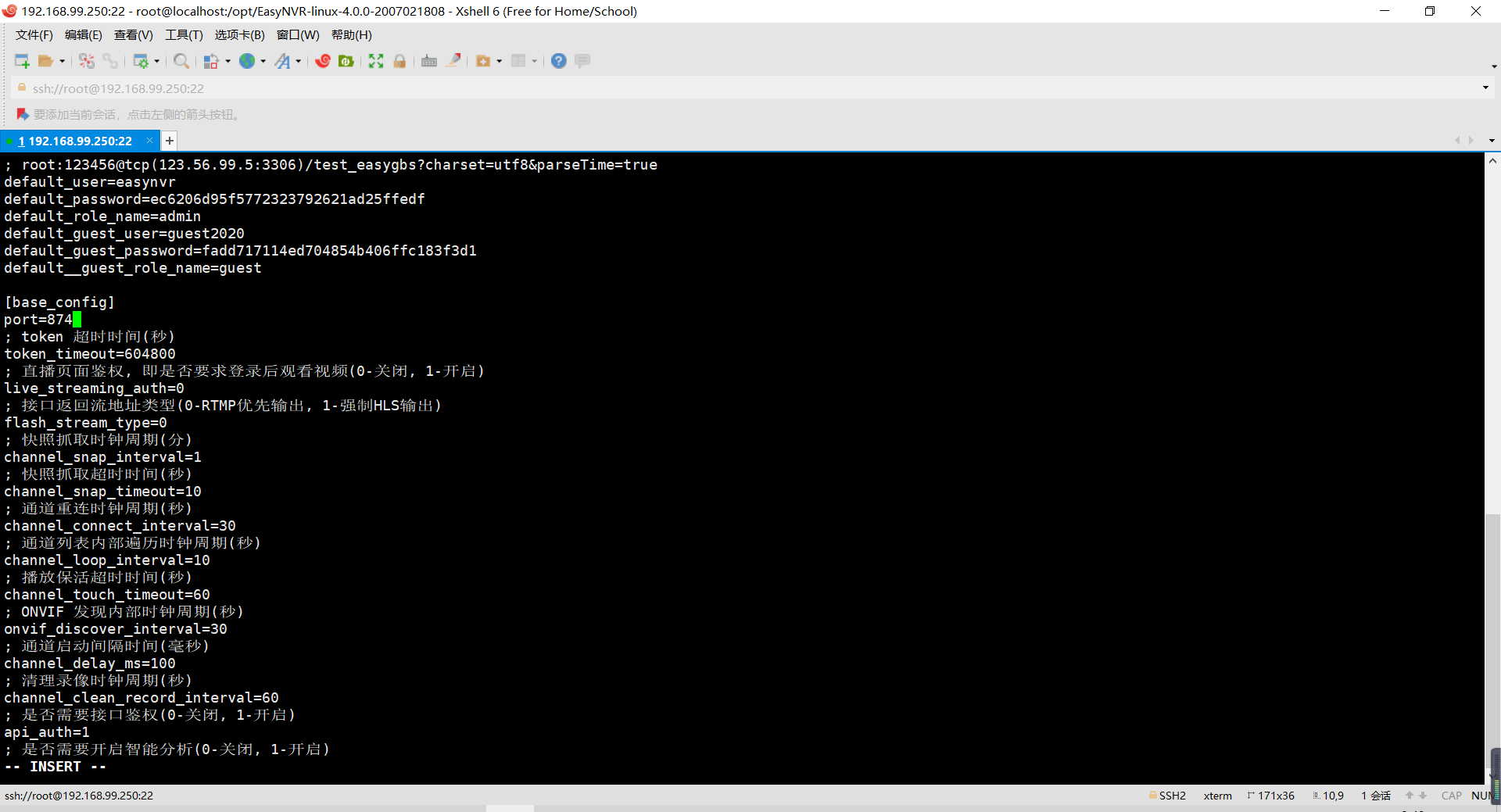Open the 工具(T) menu
The image size is (1501, 812).
[184, 35]
